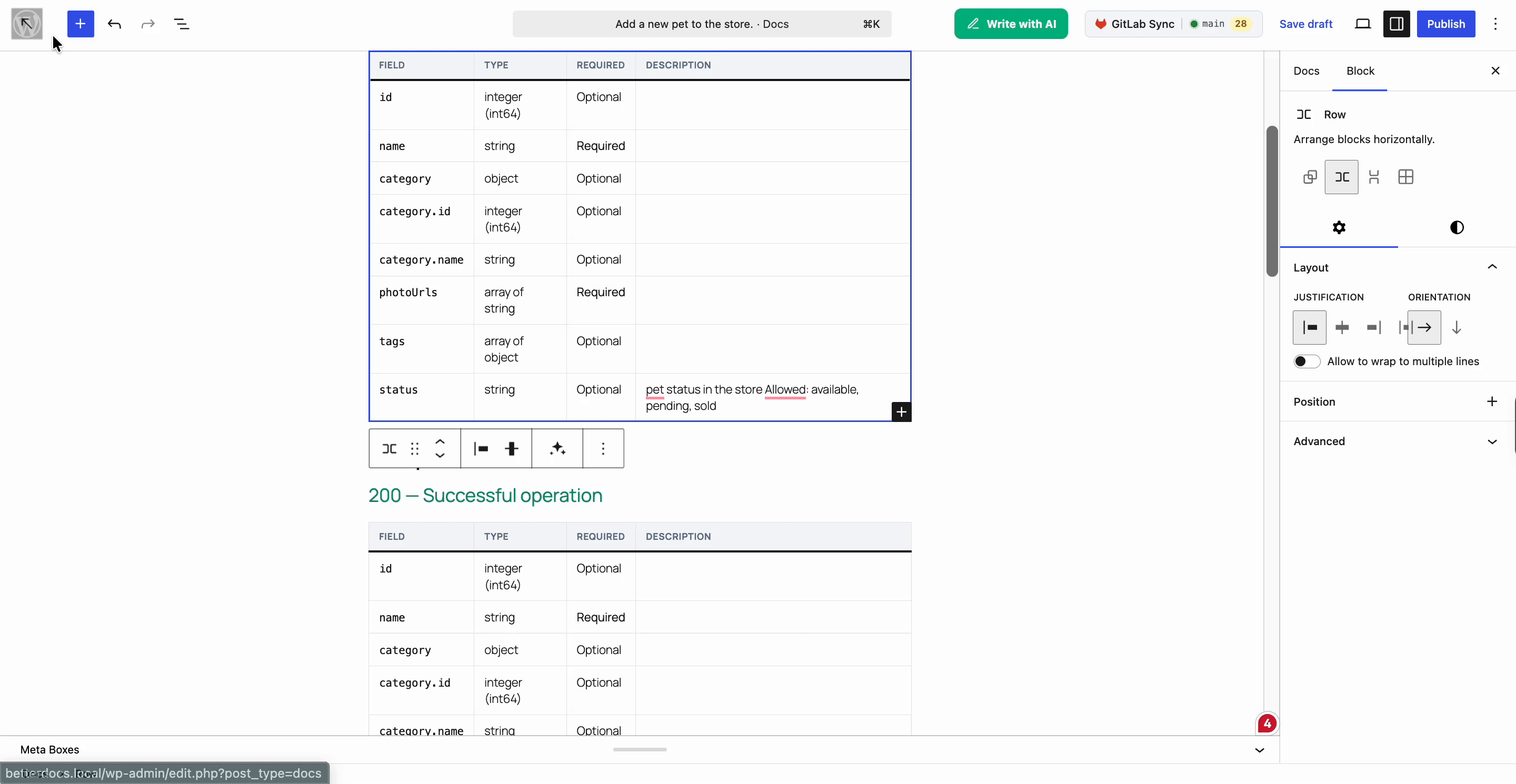Switch to the gear Settings tab

[x=1339, y=228]
